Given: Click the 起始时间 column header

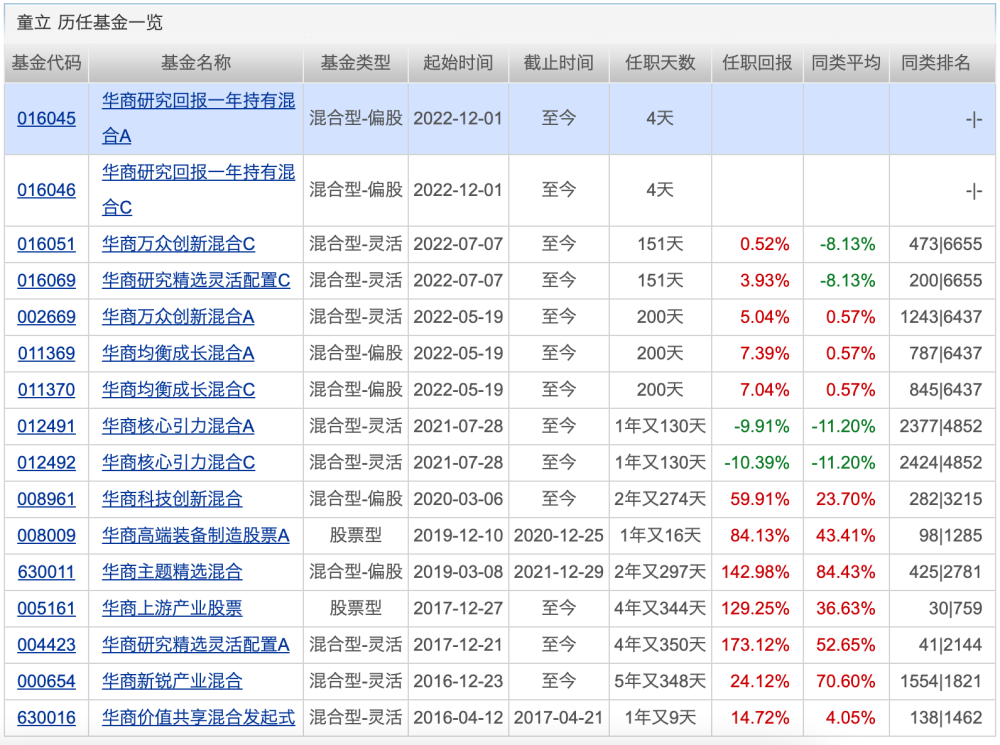Looking at the screenshot, I should [458, 63].
